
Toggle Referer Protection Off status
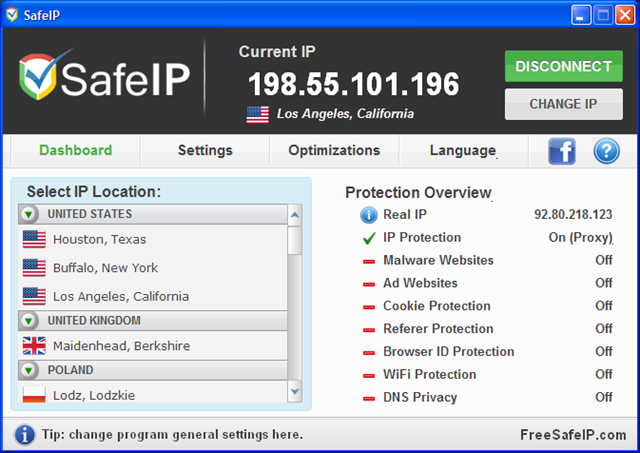[x=604, y=329]
